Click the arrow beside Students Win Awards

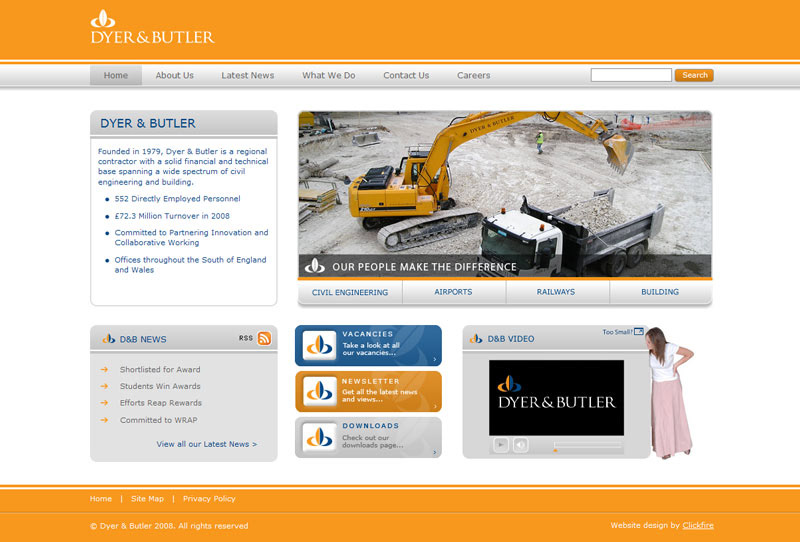(104, 386)
